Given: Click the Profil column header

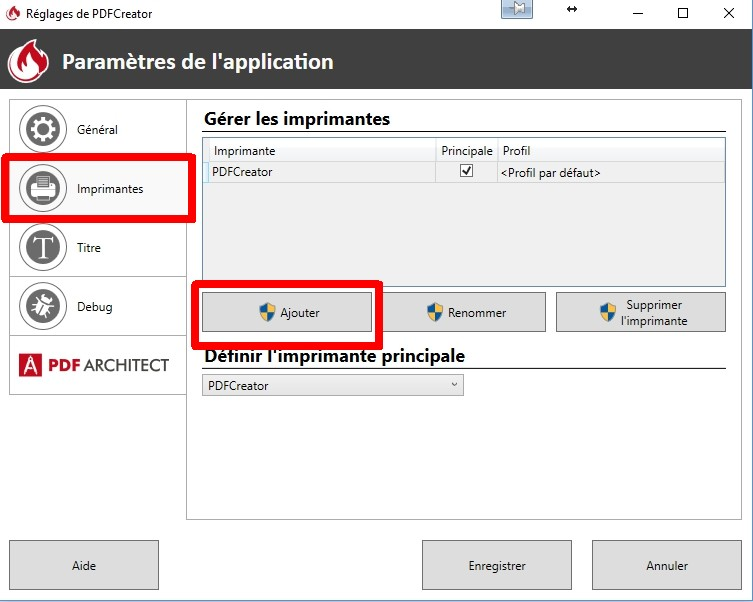Looking at the screenshot, I should point(611,150).
